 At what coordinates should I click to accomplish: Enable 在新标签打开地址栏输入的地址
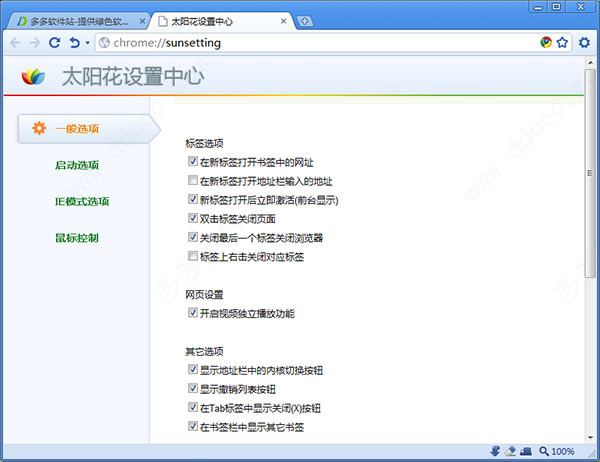point(193,180)
